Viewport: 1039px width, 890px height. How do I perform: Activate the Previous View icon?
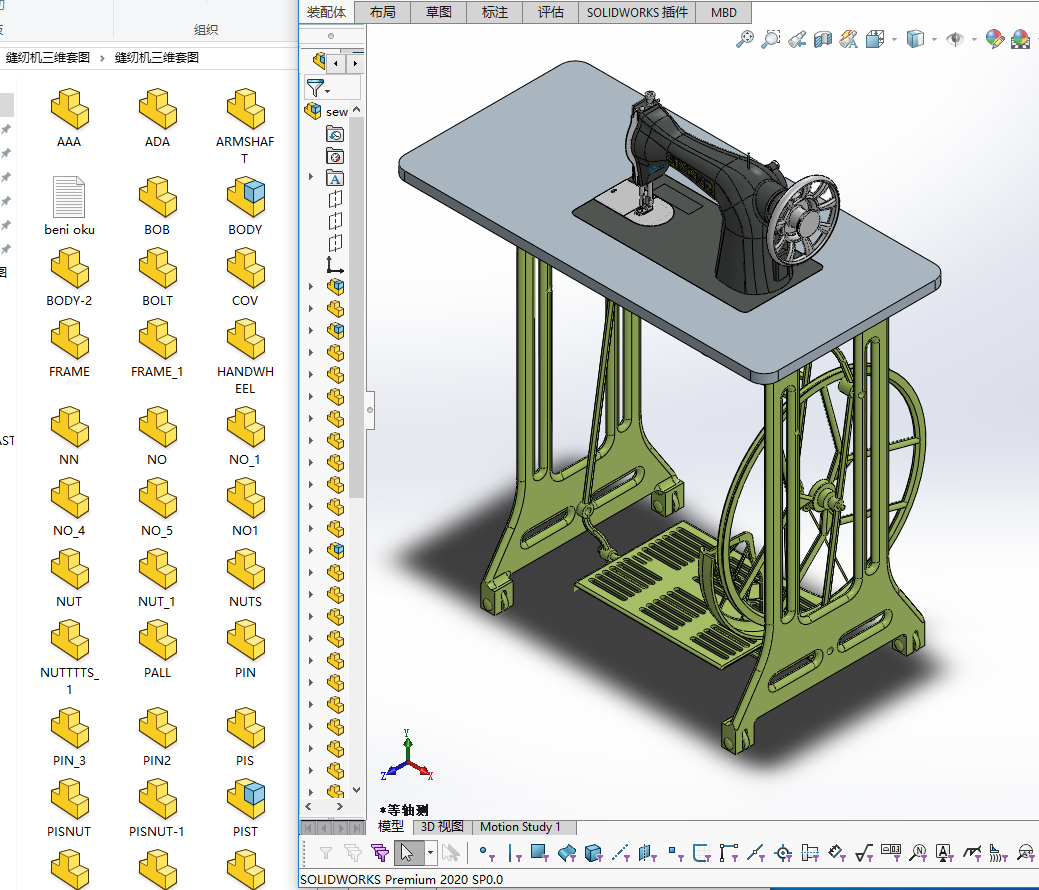click(x=797, y=39)
